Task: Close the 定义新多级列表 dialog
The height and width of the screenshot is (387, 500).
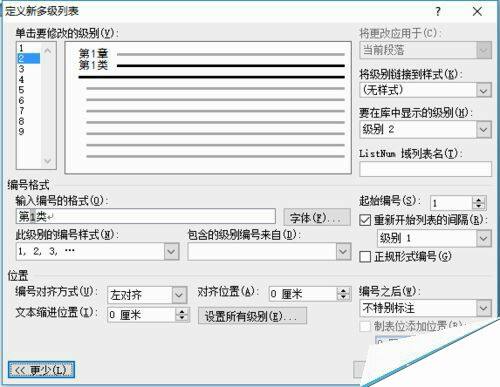Action: [477, 12]
